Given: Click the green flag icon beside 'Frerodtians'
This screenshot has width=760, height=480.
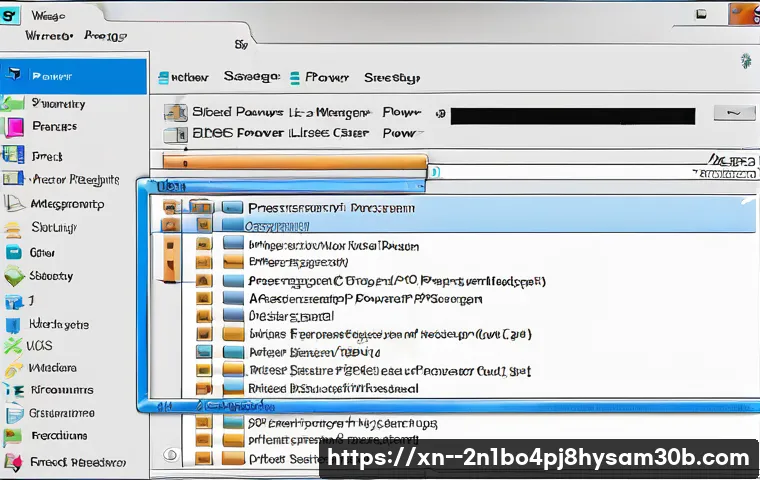Looking at the screenshot, I should (x=12, y=436).
